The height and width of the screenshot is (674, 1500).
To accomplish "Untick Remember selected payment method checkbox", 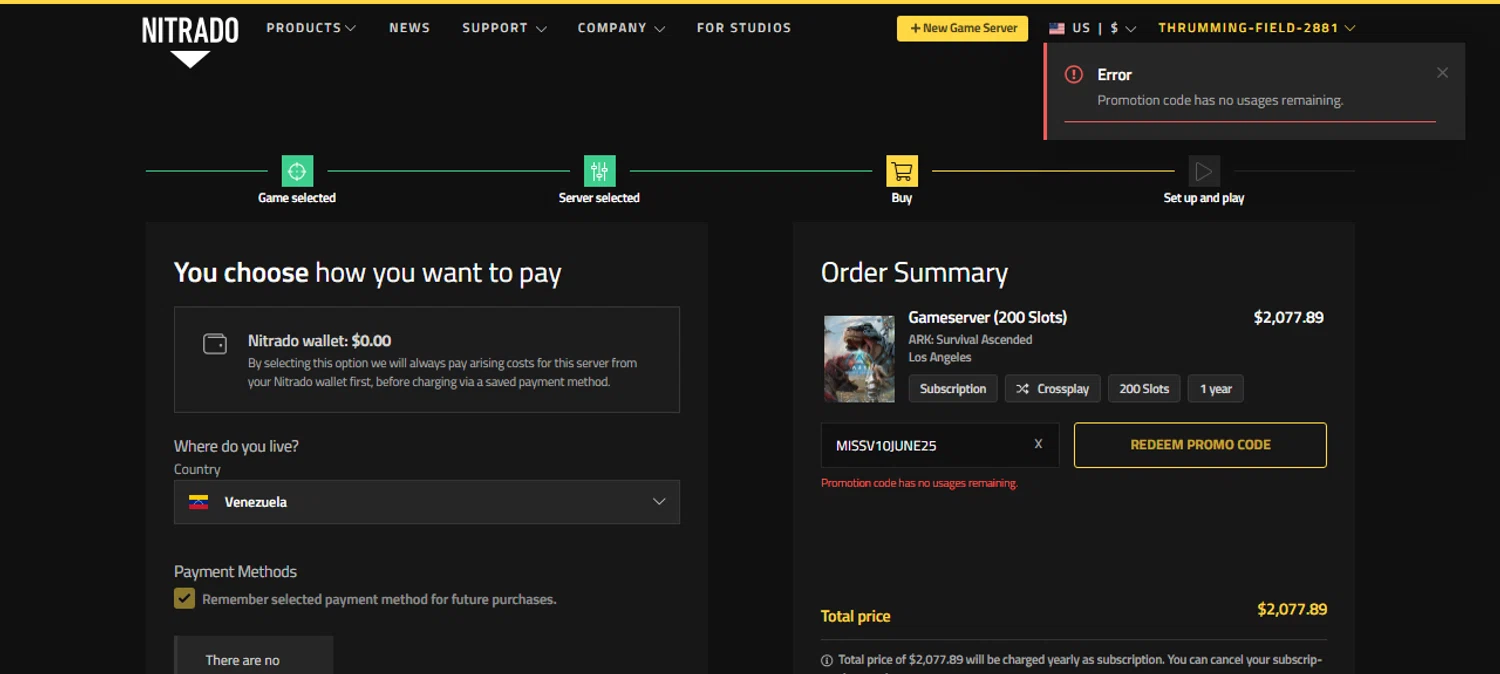I will (x=184, y=598).
